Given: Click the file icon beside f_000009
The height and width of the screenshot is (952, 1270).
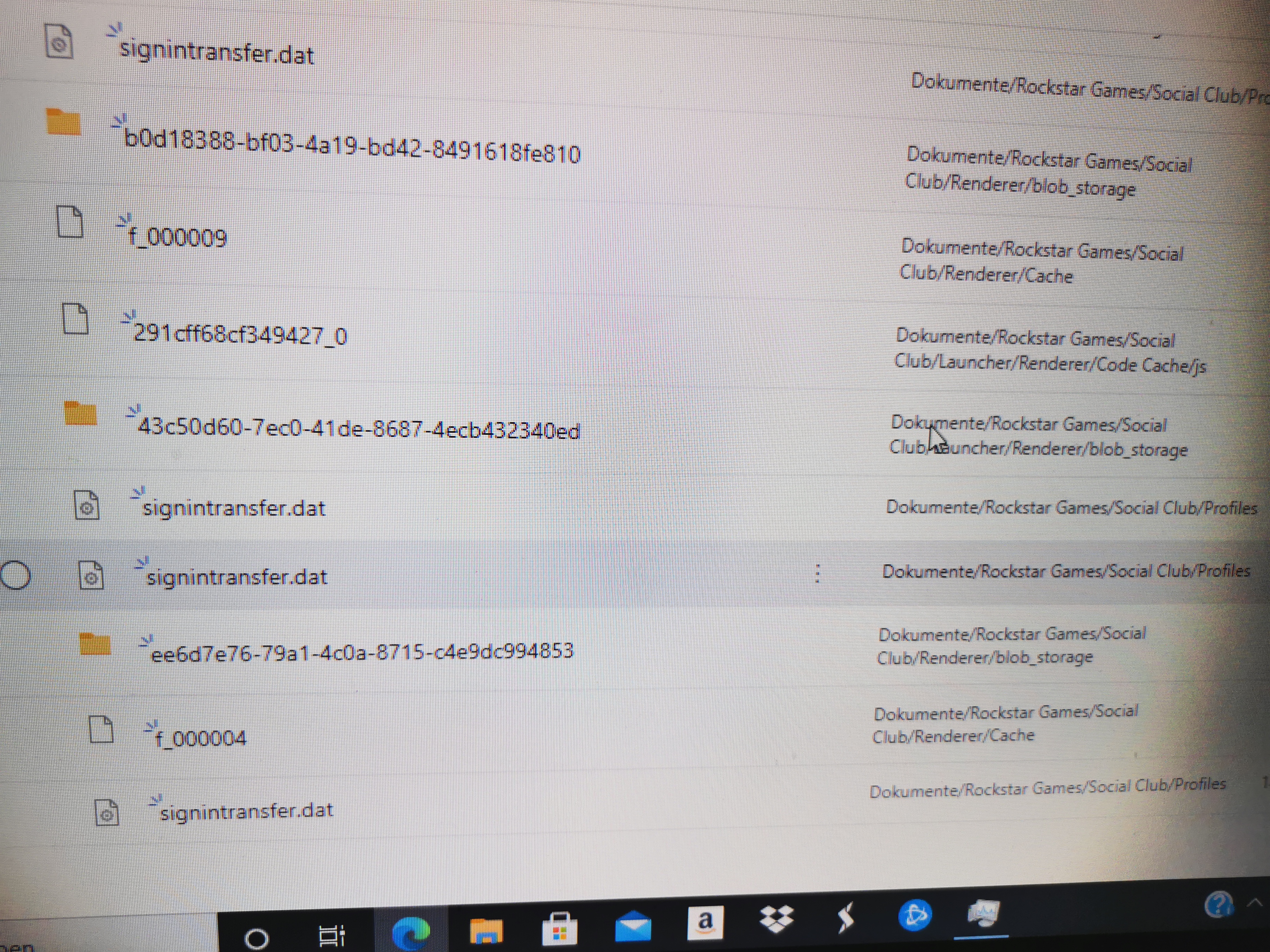Looking at the screenshot, I should click(x=71, y=222).
